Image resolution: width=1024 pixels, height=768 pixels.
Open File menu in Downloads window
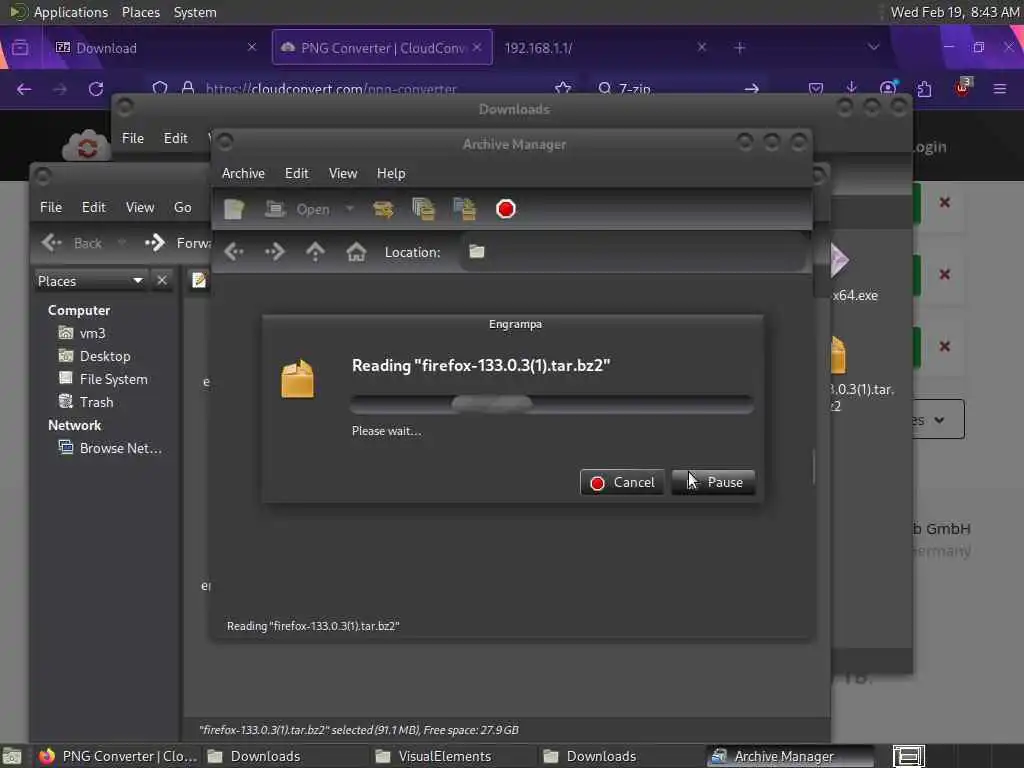pyautogui.click(x=133, y=138)
